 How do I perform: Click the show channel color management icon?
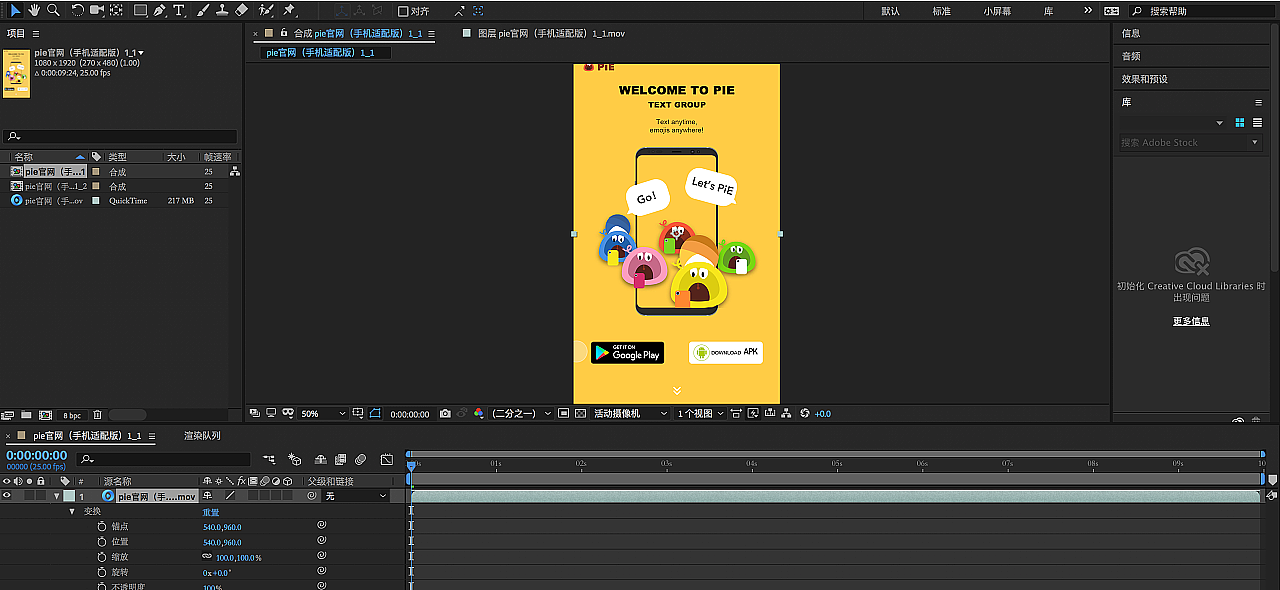[479, 413]
